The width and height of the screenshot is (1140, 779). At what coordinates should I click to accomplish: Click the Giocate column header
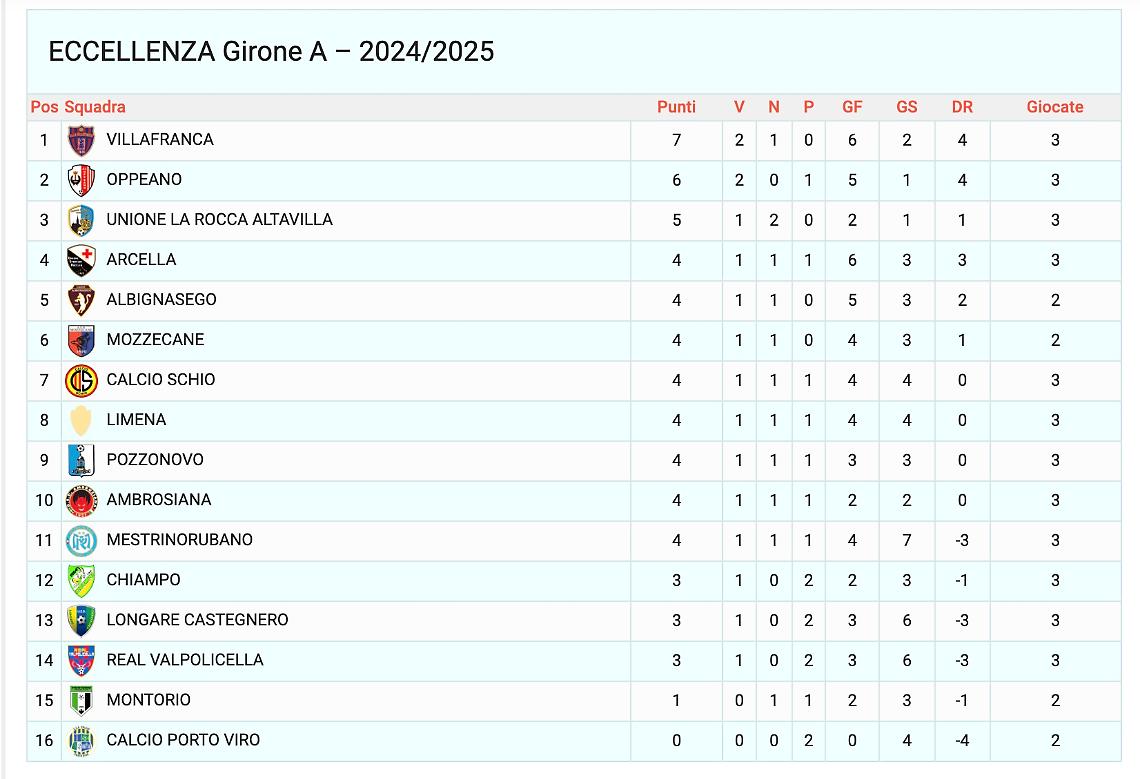pos(1055,107)
